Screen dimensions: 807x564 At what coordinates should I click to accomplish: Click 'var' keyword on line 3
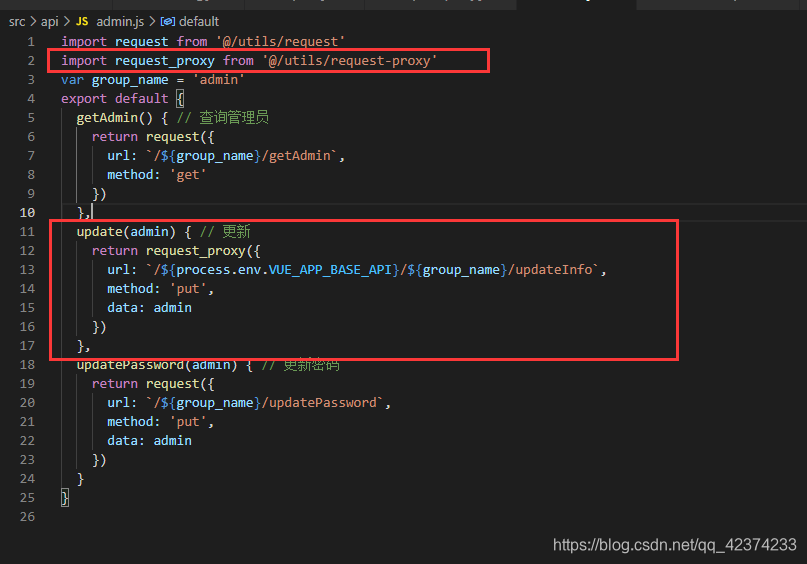[73, 80]
